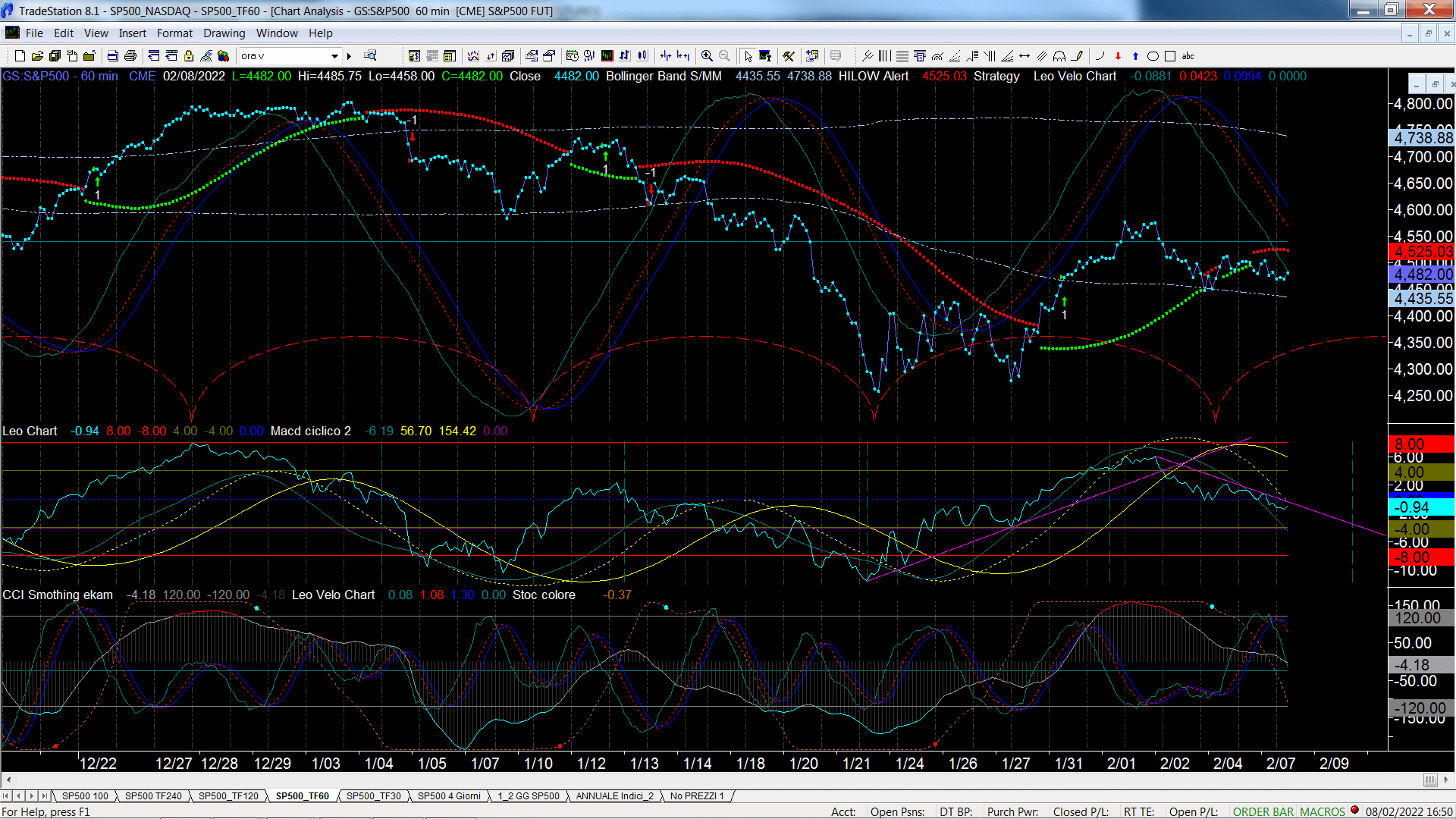Click the 'CCI Smothing ekam' indicator label
1456x819 pixels.
[58, 595]
